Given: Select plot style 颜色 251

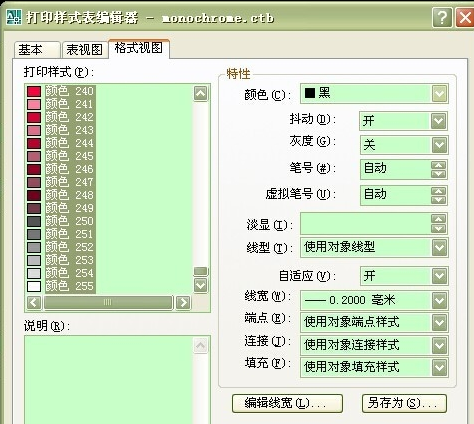Looking at the screenshot, I should (69, 234).
